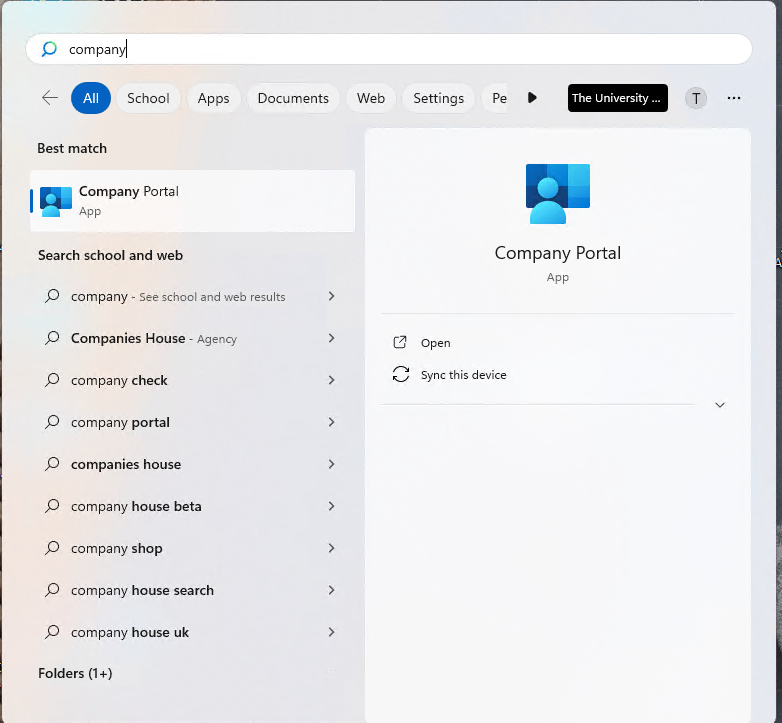Expand the 'company shop' chevron
Viewport: 782px width, 723px height.
pyautogui.click(x=332, y=548)
